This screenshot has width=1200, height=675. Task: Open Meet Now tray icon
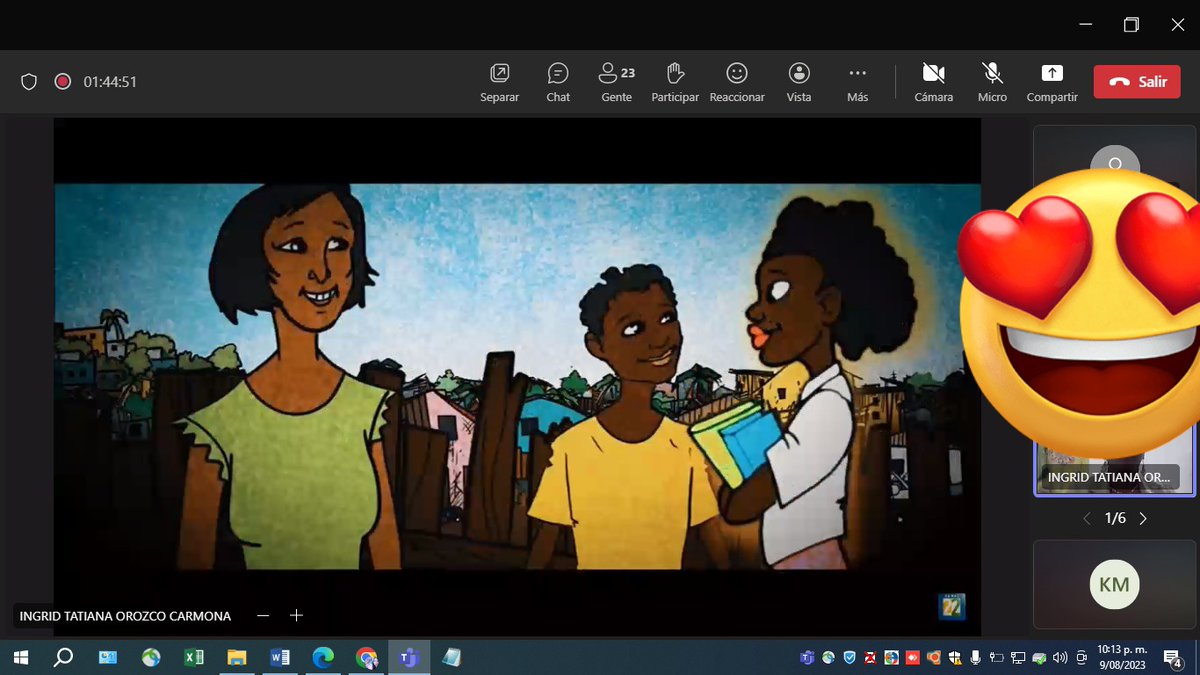coord(1081,657)
